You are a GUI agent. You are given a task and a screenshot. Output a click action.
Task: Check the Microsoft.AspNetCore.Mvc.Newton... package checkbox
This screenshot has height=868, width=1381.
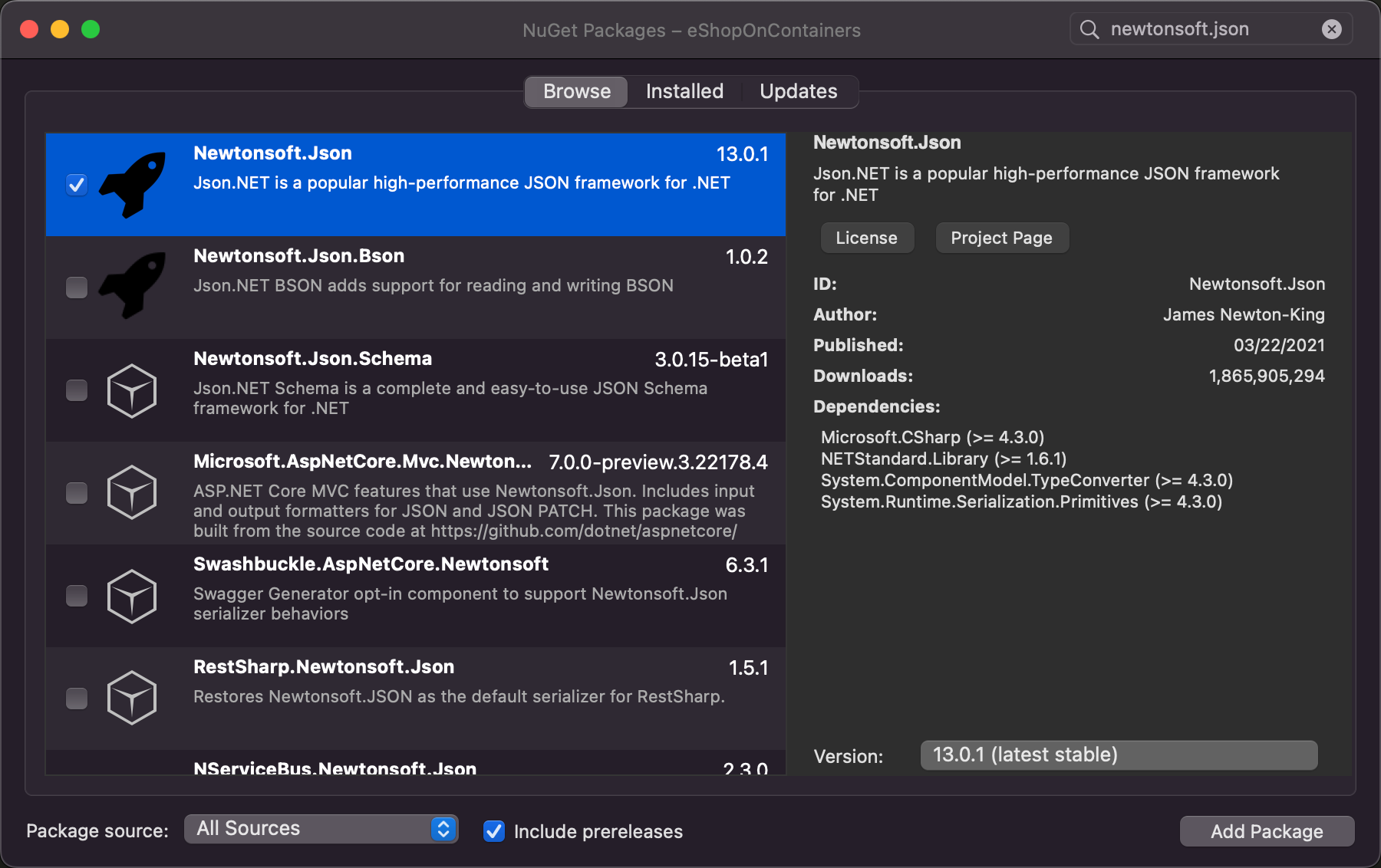[x=77, y=493]
